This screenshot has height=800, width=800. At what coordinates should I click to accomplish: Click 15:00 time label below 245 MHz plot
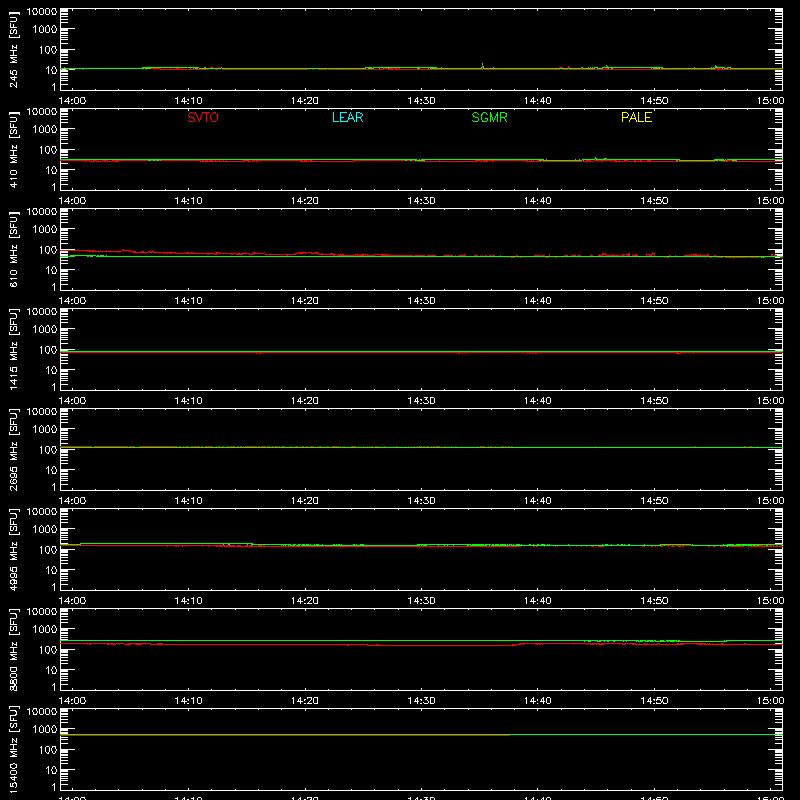point(770,101)
